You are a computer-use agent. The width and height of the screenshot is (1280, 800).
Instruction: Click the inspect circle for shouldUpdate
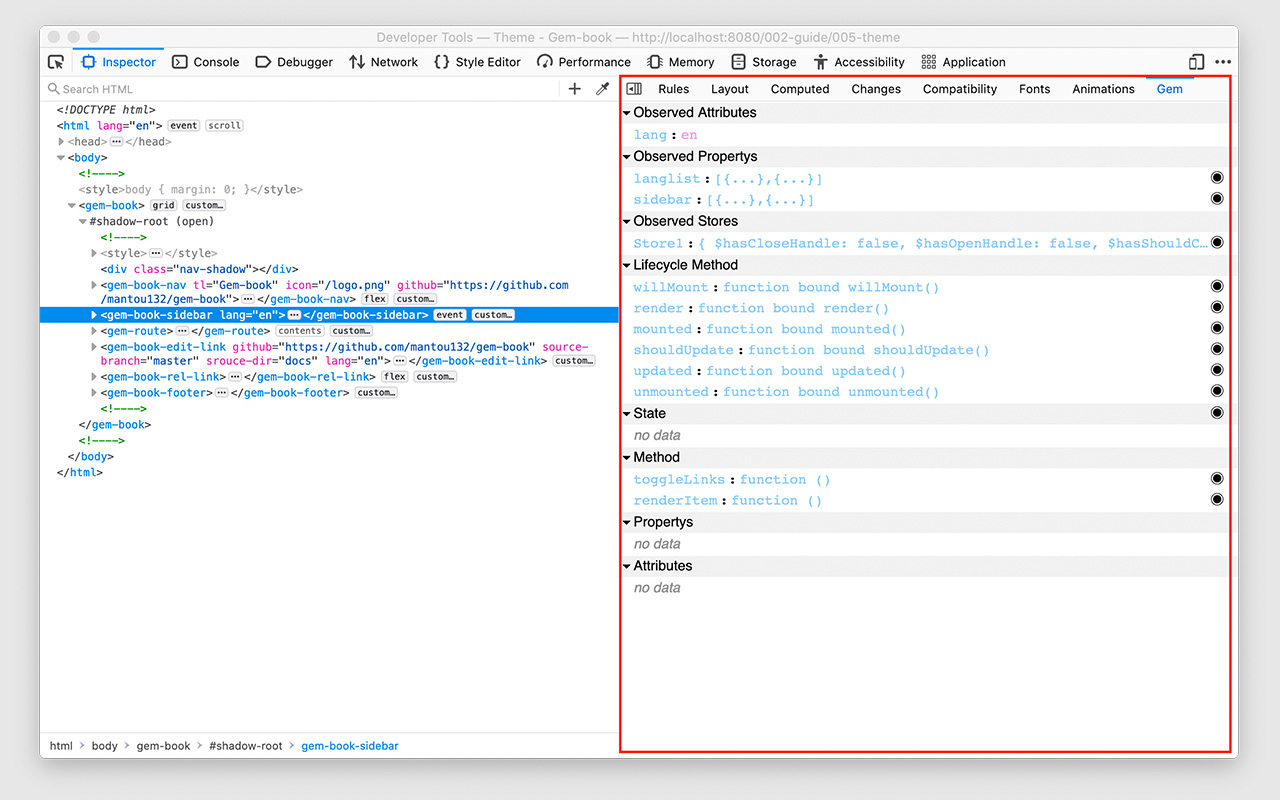coord(1217,349)
